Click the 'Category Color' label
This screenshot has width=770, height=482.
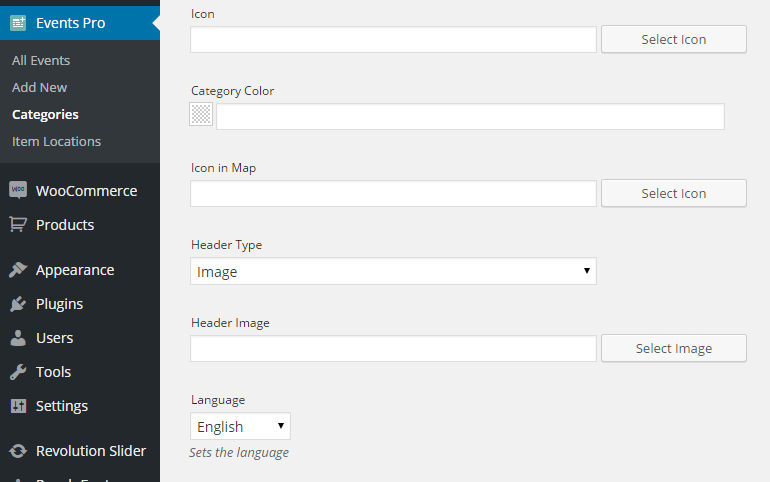click(x=232, y=91)
